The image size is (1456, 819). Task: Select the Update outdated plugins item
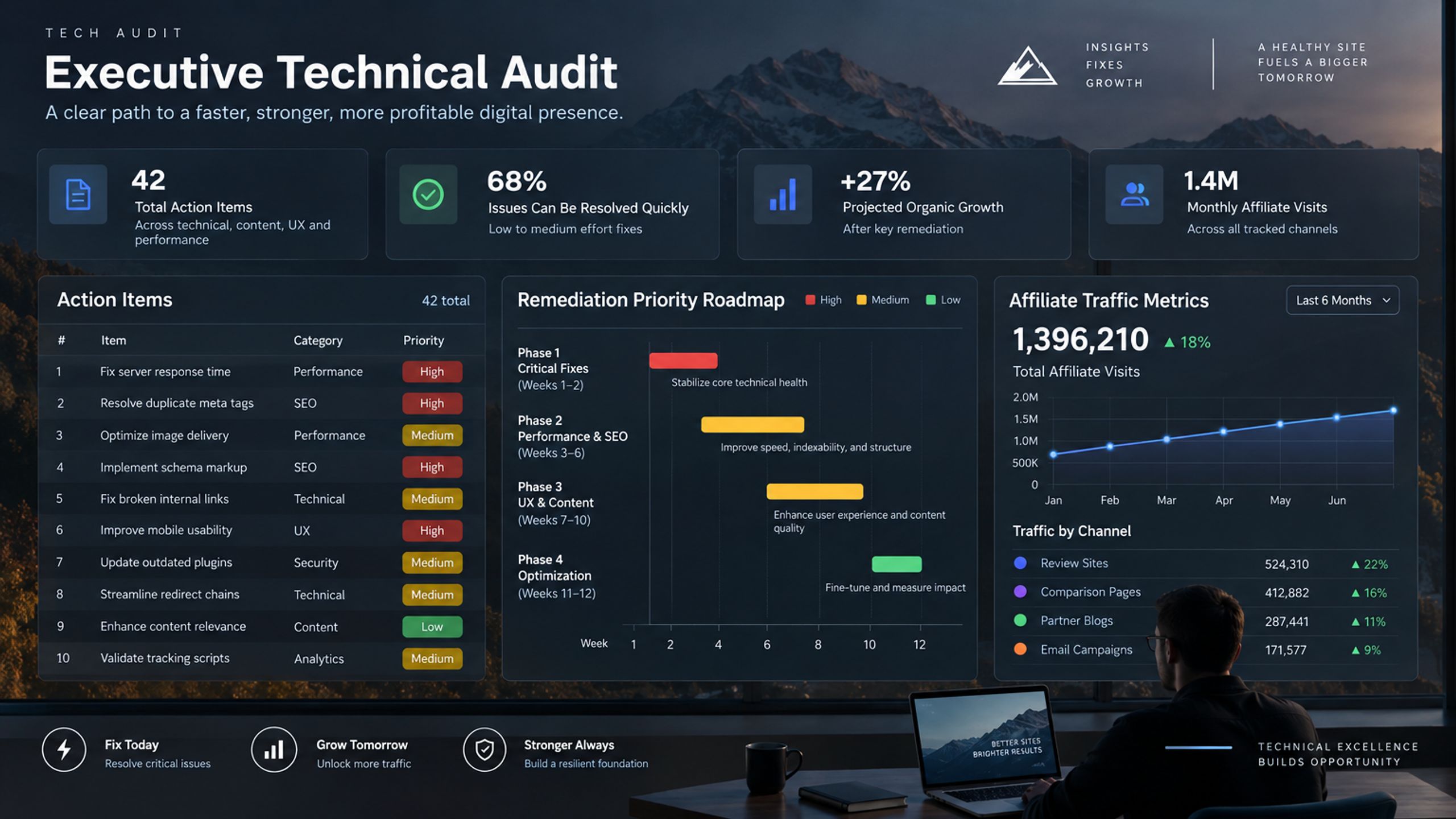pos(166,562)
